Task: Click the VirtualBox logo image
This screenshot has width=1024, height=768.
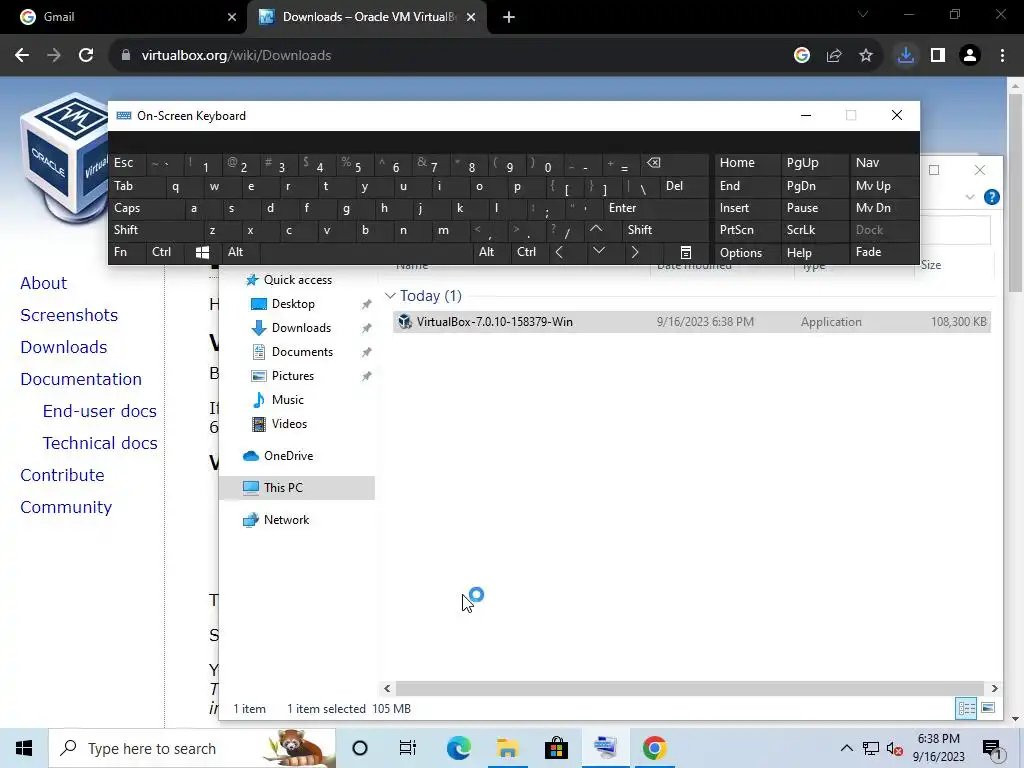Action: pos(64,157)
